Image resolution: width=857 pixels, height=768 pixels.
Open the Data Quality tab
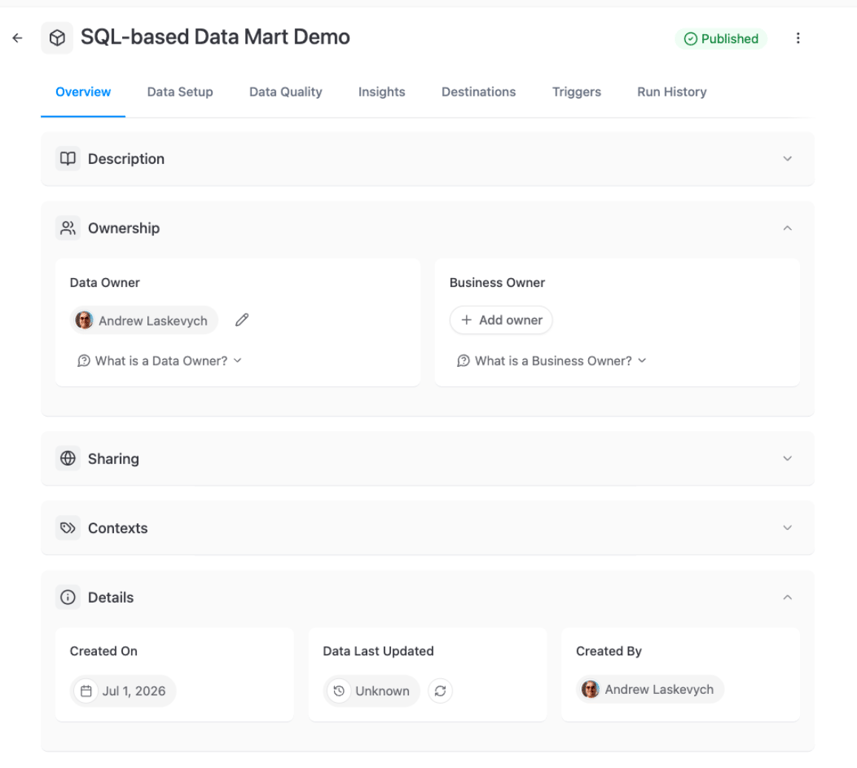[285, 92]
